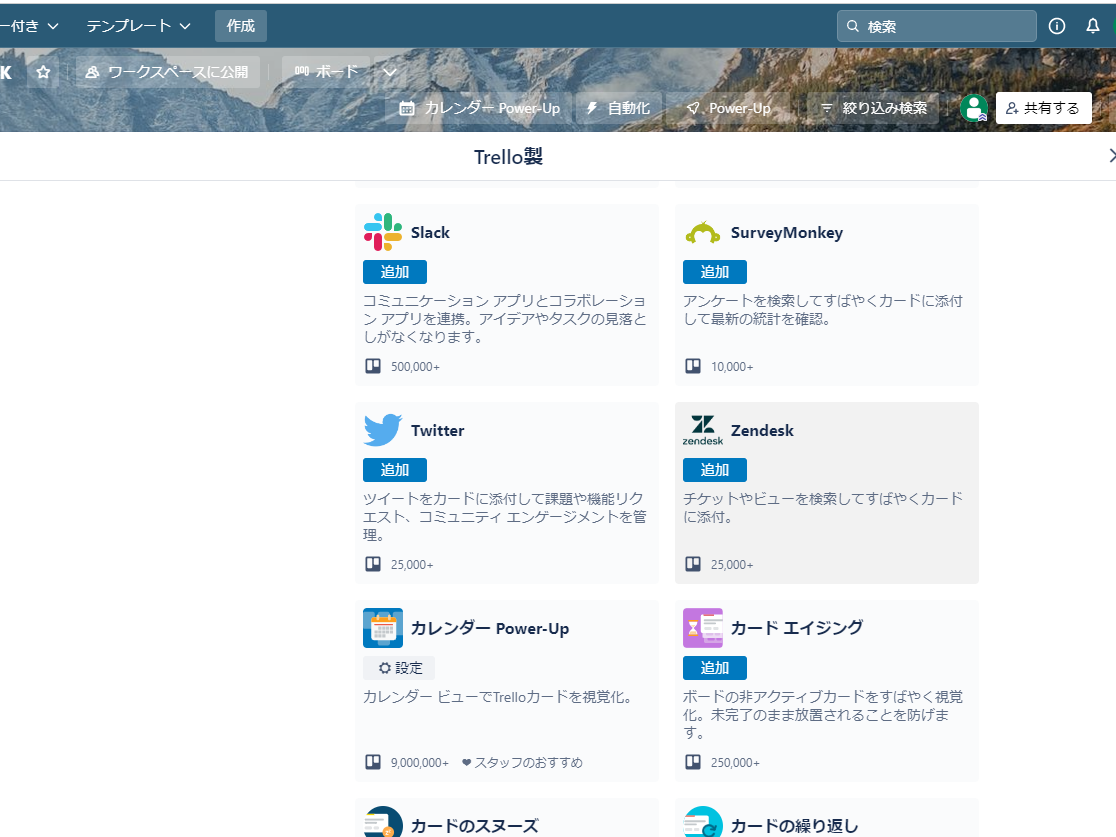Click the カレンダー Power-Up card icon
The width and height of the screenshot is (1116, 837).
click(x=383, y=628)
